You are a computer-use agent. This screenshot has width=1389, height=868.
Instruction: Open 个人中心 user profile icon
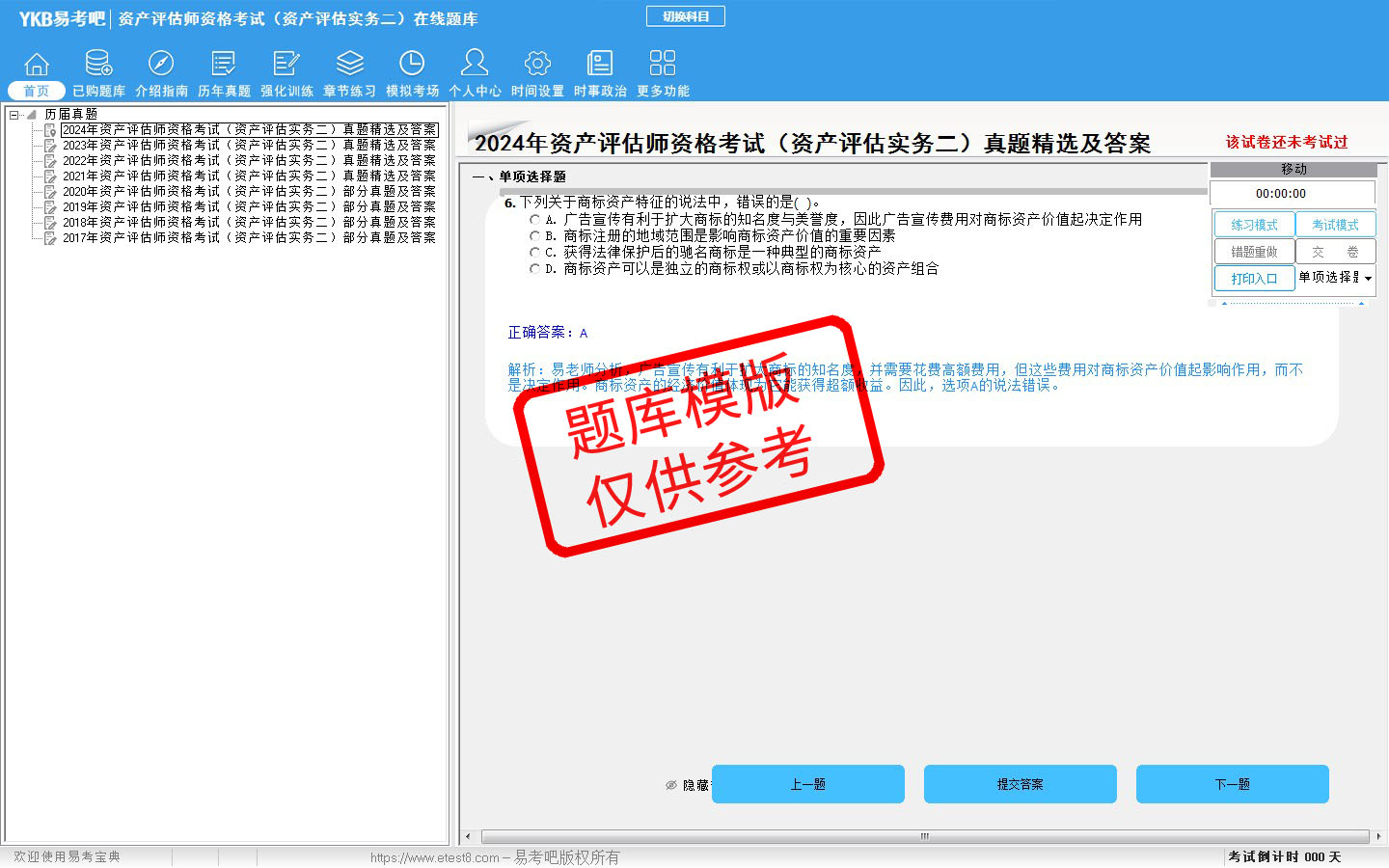[x=475, y=65]
